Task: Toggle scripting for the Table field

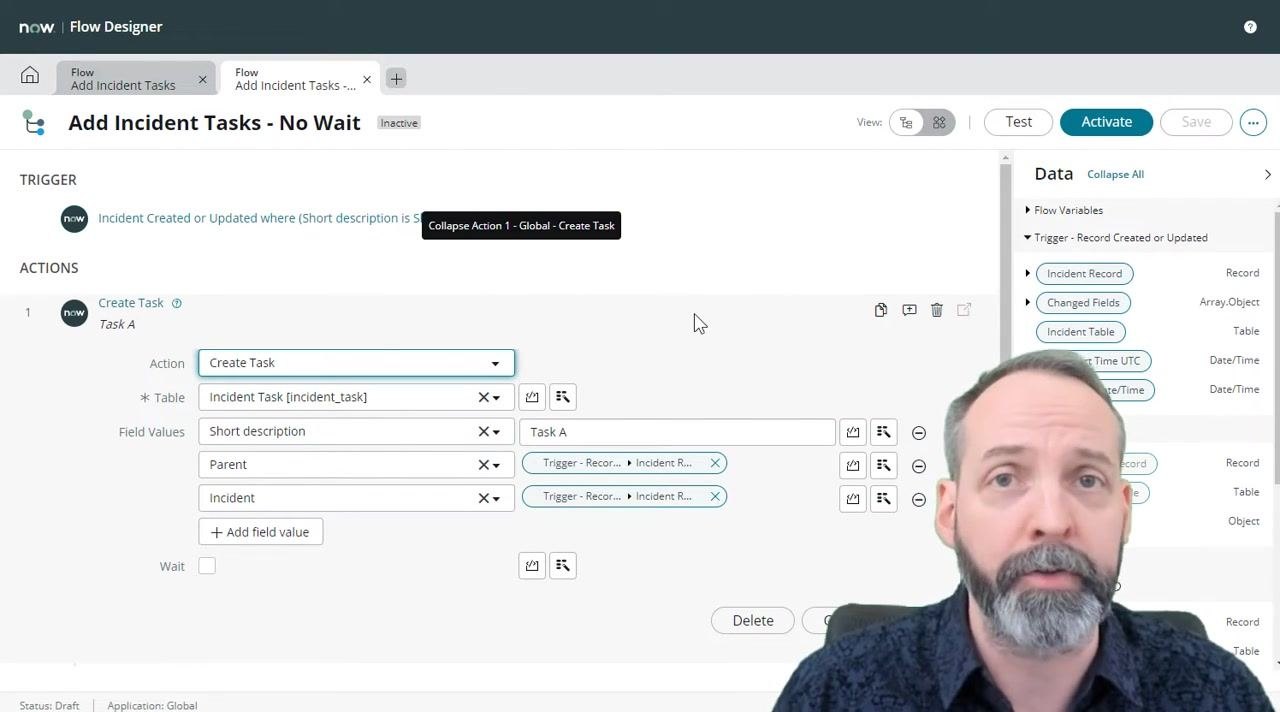Action: click(x=532, y=397)
